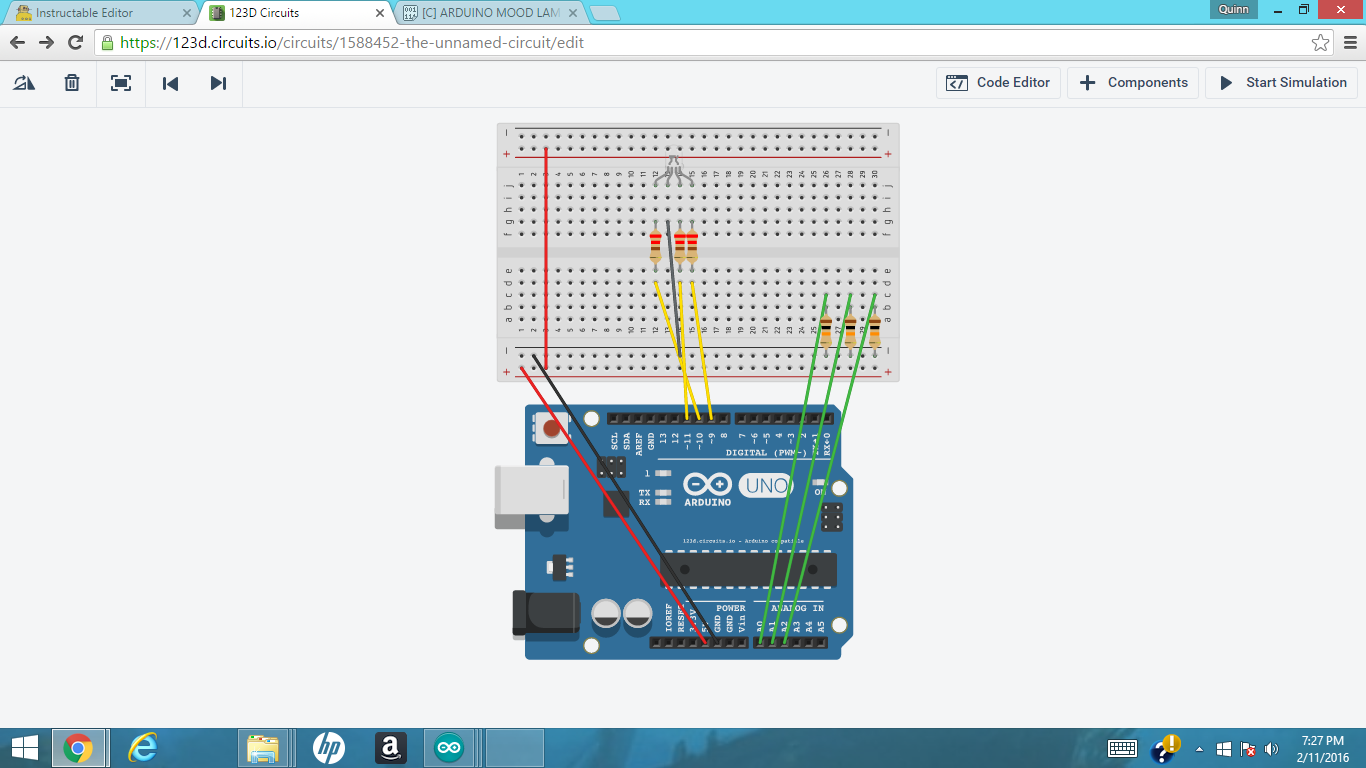Open Amazon from the taskbar

coord(390,748)
